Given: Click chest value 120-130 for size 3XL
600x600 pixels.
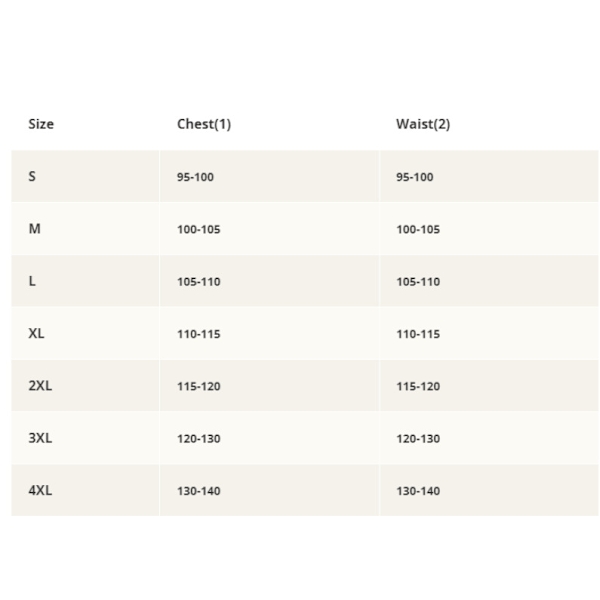Looking at the screenshot, I should [199, 439].
